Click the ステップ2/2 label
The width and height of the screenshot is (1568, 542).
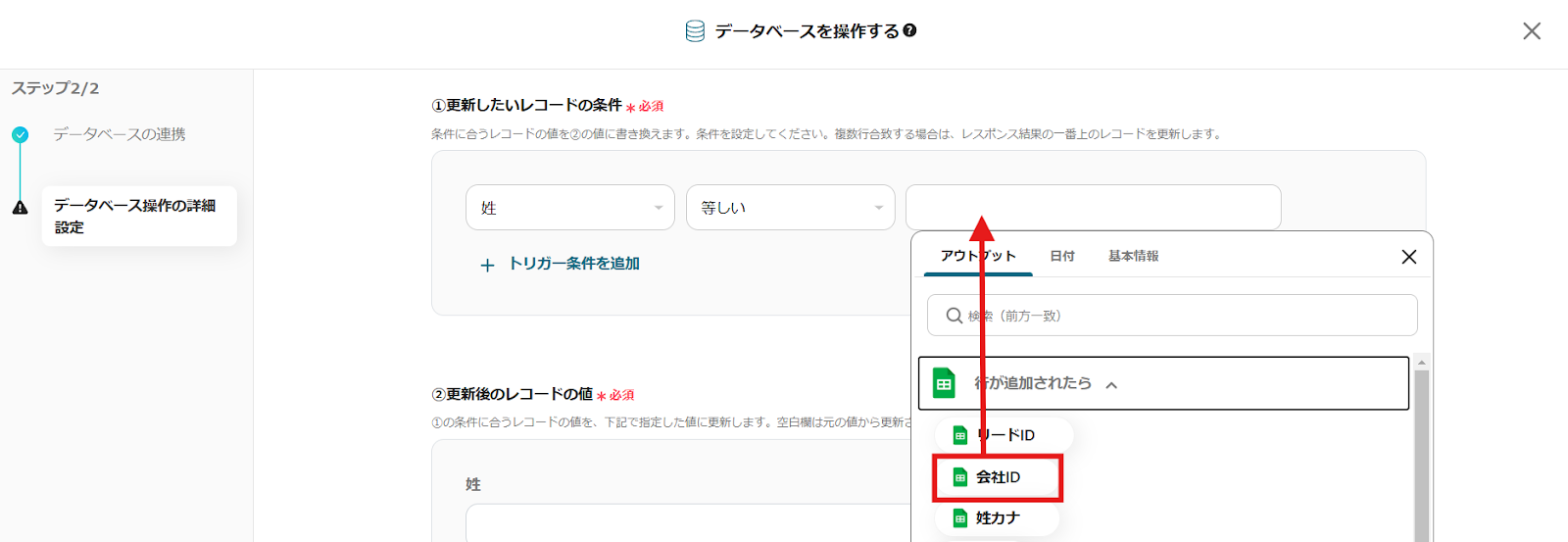coord(55,88)
